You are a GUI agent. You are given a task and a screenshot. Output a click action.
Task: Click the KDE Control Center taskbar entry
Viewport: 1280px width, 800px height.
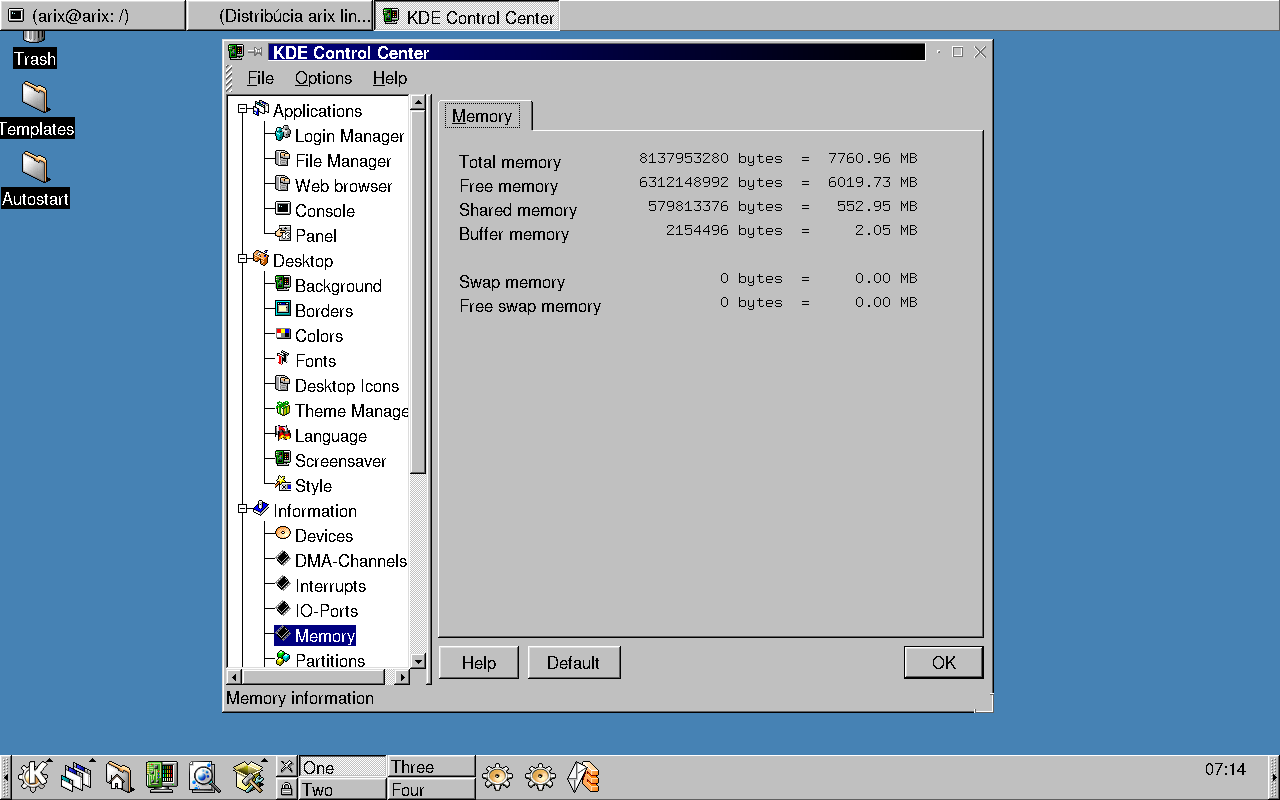(x=467, y=16)
